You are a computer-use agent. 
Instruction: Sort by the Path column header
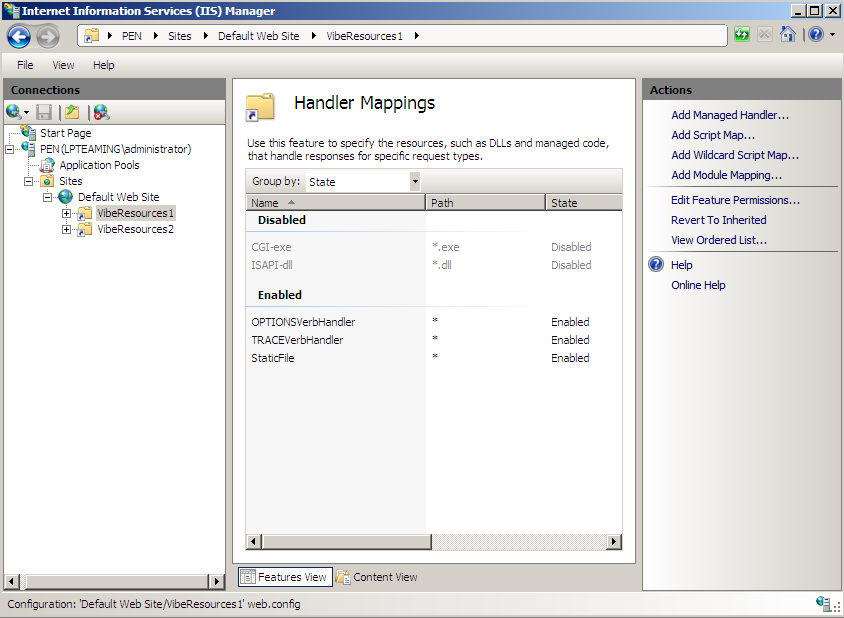[486, 202]
